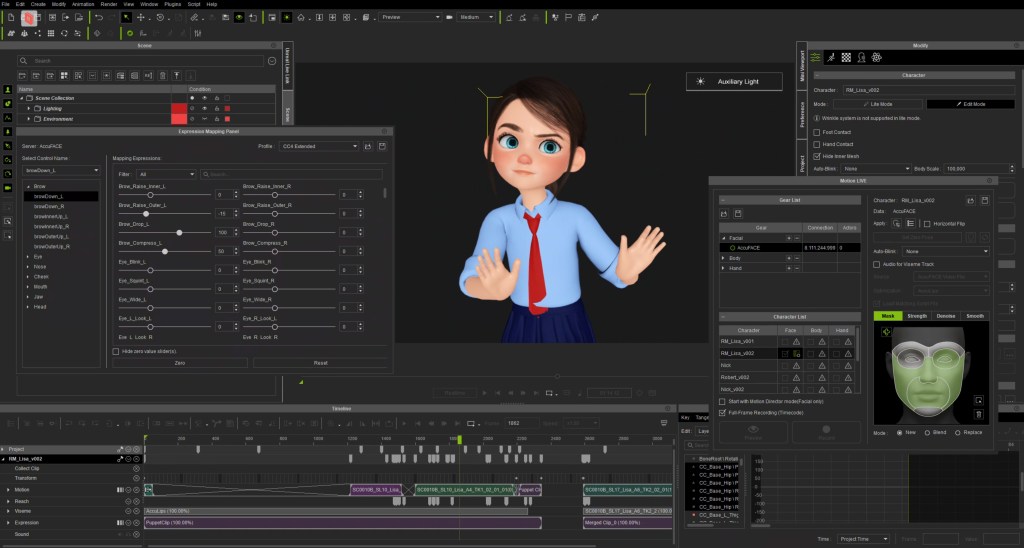Switch to the Smooth tab
Screen dimensions: 1024x548
coord(975,316)
